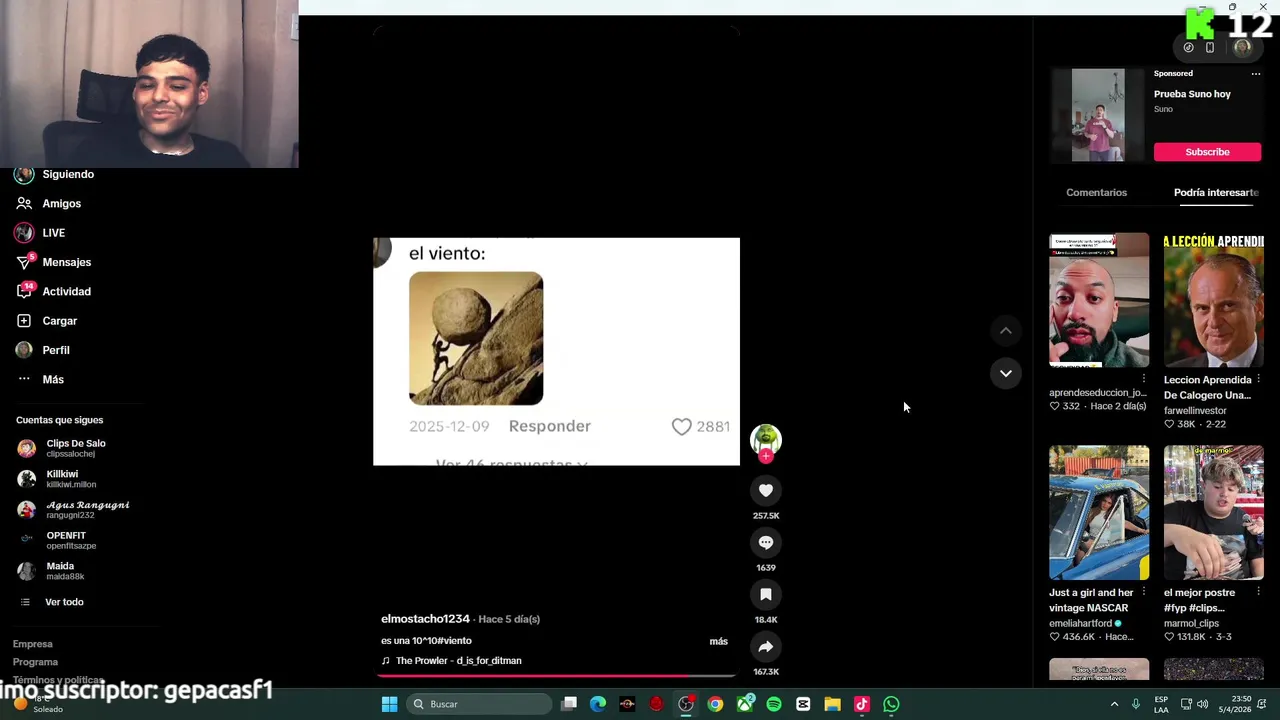This screenshot has width=1280, height=720.
Task: Open options for the 'Leccion Aprendida' video
Action: pos(1258,380)
